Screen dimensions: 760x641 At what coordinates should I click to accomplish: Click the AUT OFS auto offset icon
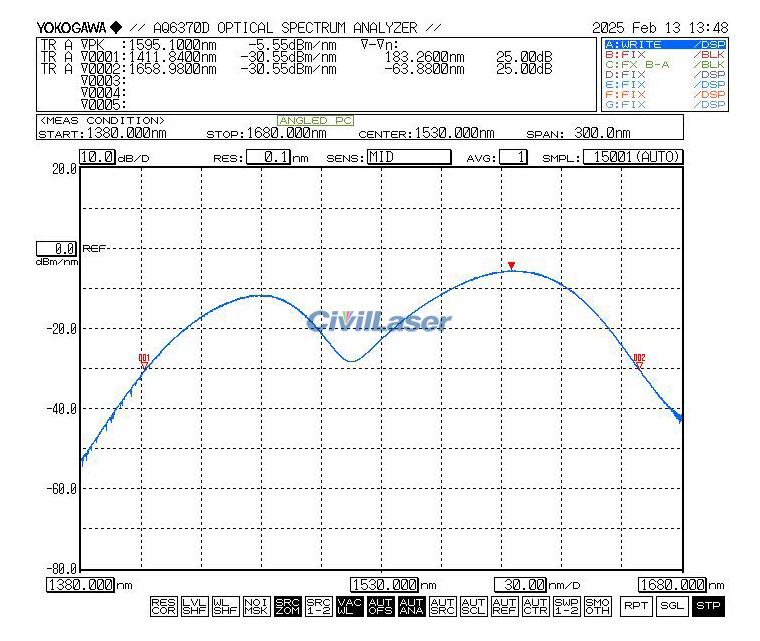[380, 606]
